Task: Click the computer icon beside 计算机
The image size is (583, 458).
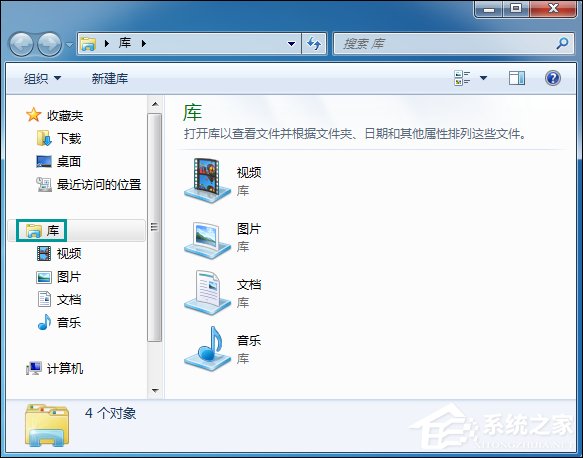Action: (x=33, y=368)
